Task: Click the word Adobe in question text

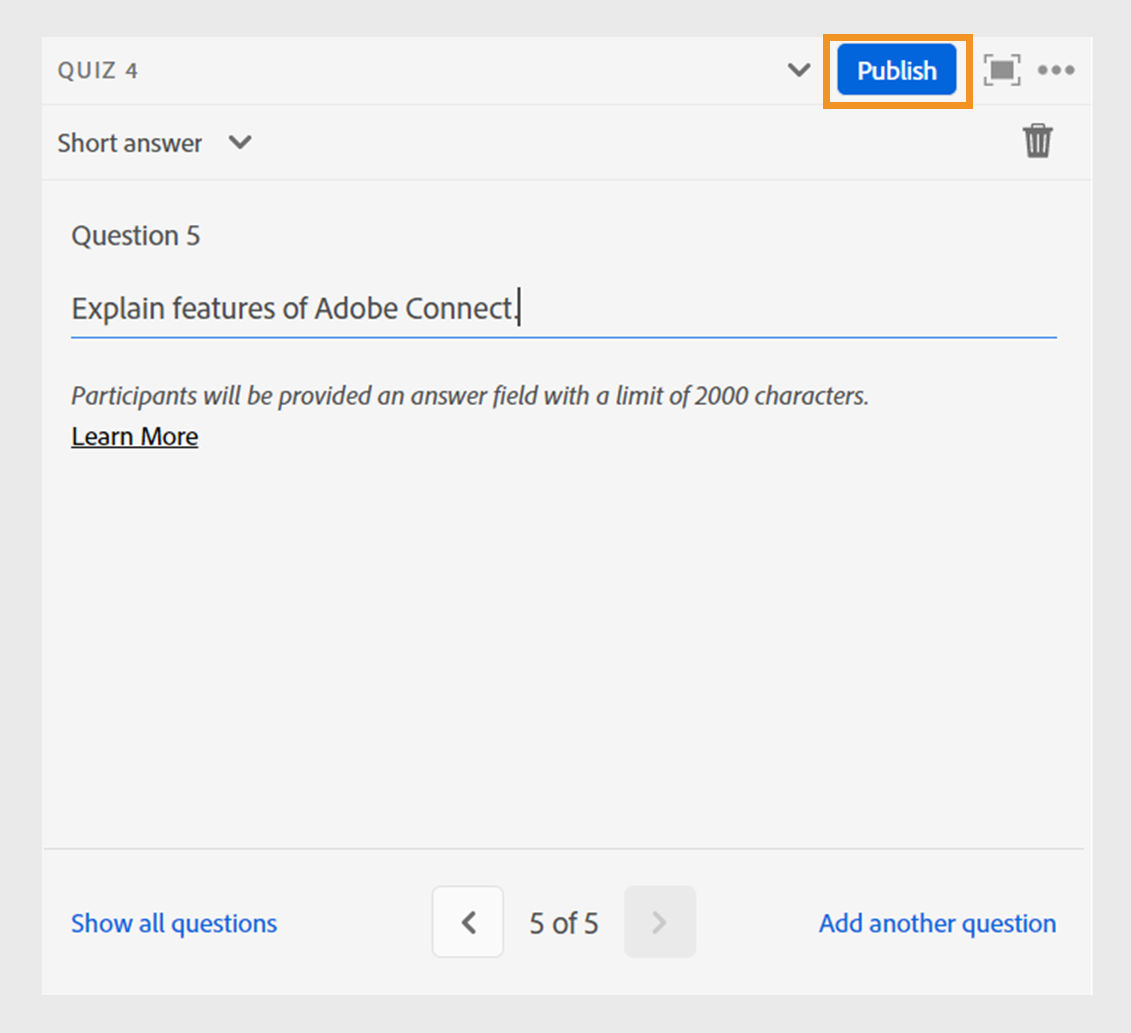Action: click(x=356, y=309)
